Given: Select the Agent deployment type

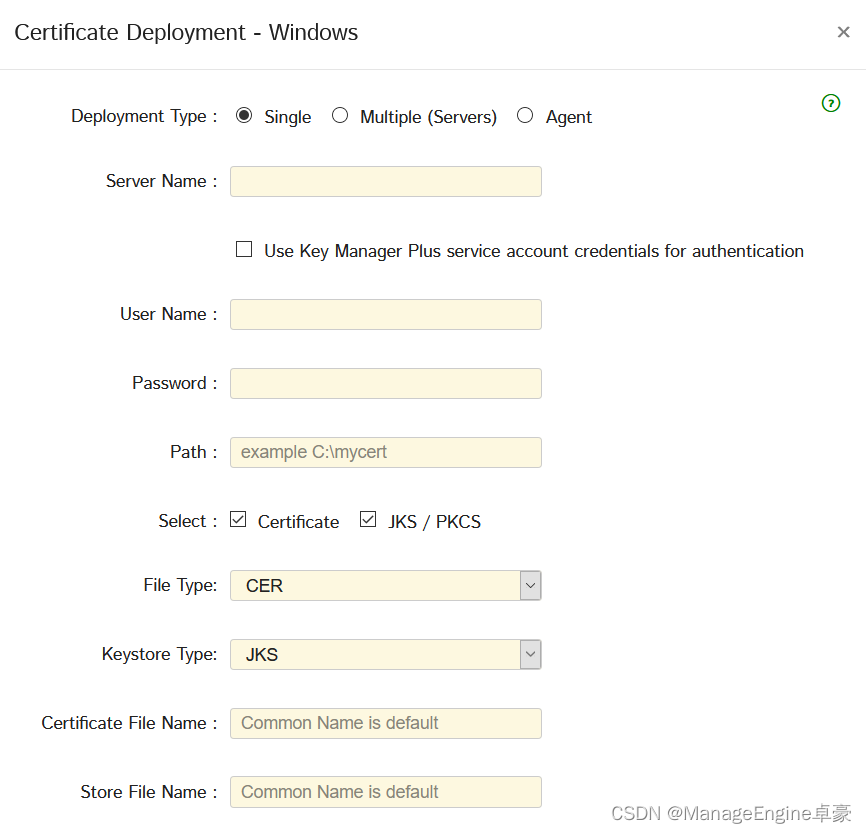Looking at the screenshot, I should pos(525,115).
